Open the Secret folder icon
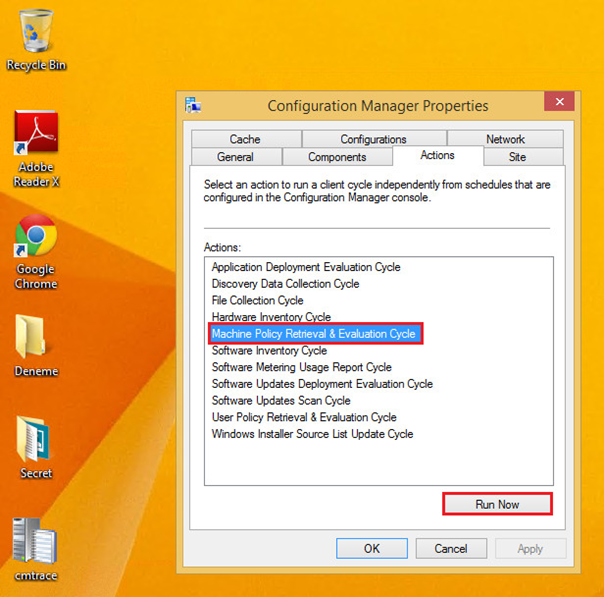 [x=36, y=441]
